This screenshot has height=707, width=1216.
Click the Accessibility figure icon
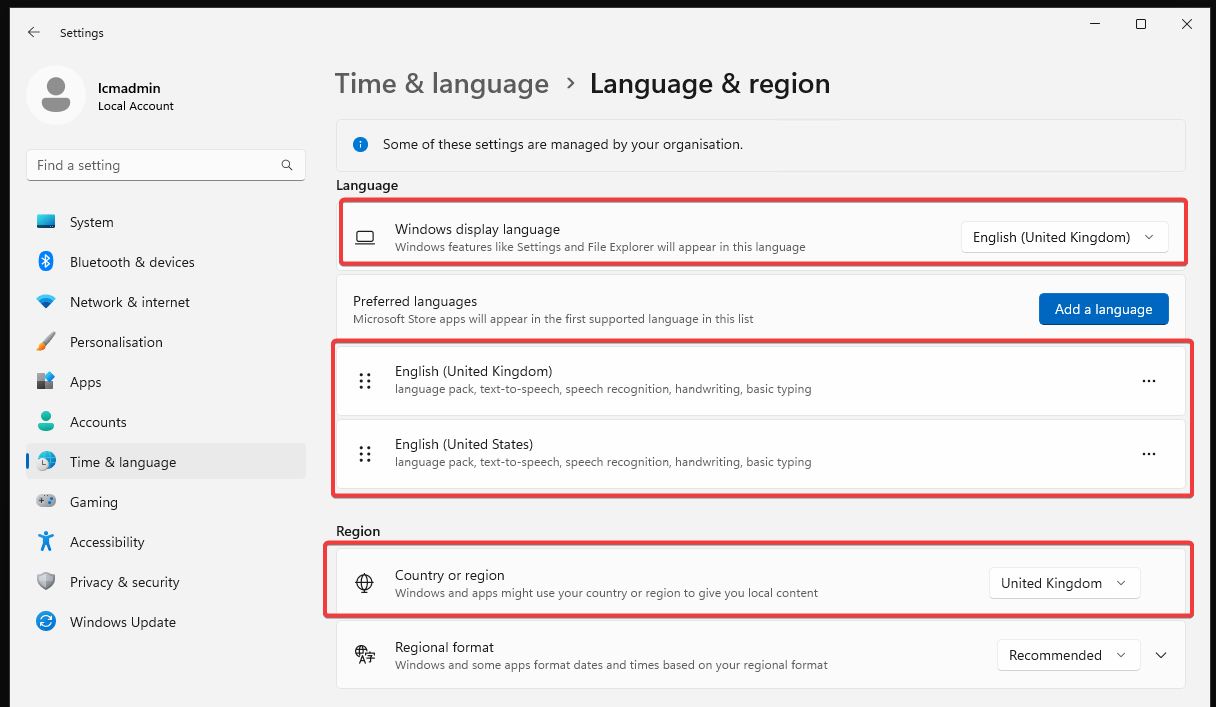(x=46, y=542)
